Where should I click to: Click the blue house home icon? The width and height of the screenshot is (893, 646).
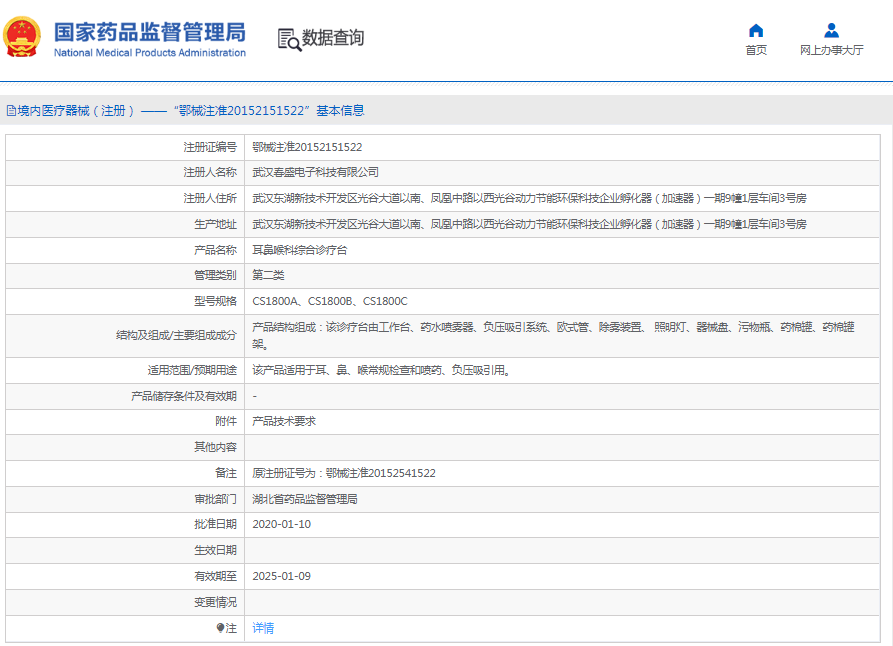click(756, 30)
